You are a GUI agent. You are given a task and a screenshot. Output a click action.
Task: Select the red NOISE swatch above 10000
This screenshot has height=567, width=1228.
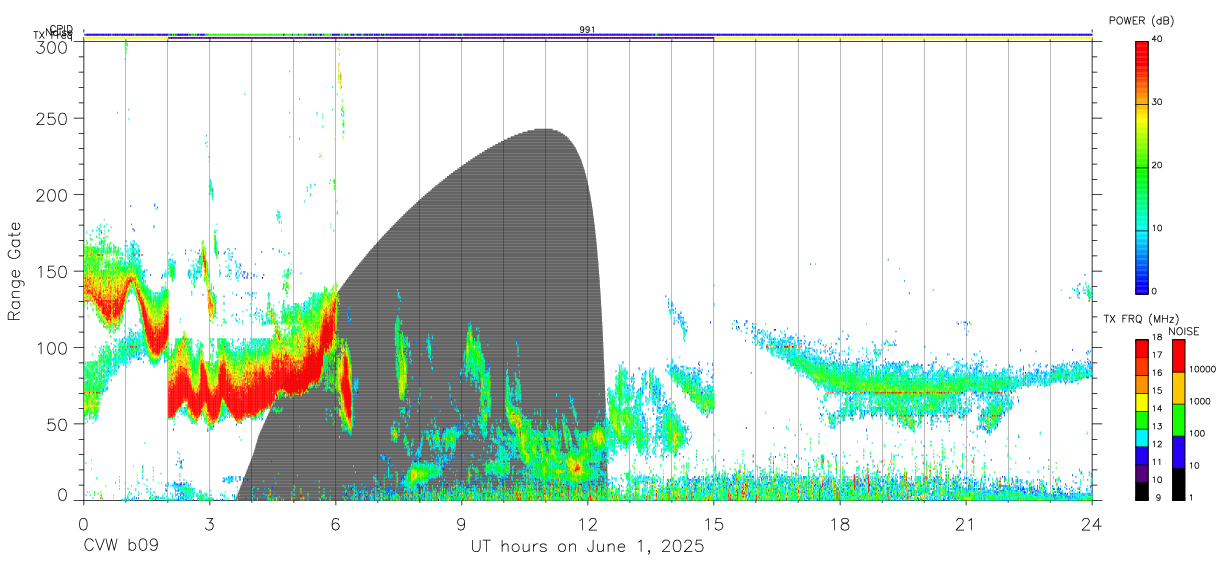(x=1178, y=355)
